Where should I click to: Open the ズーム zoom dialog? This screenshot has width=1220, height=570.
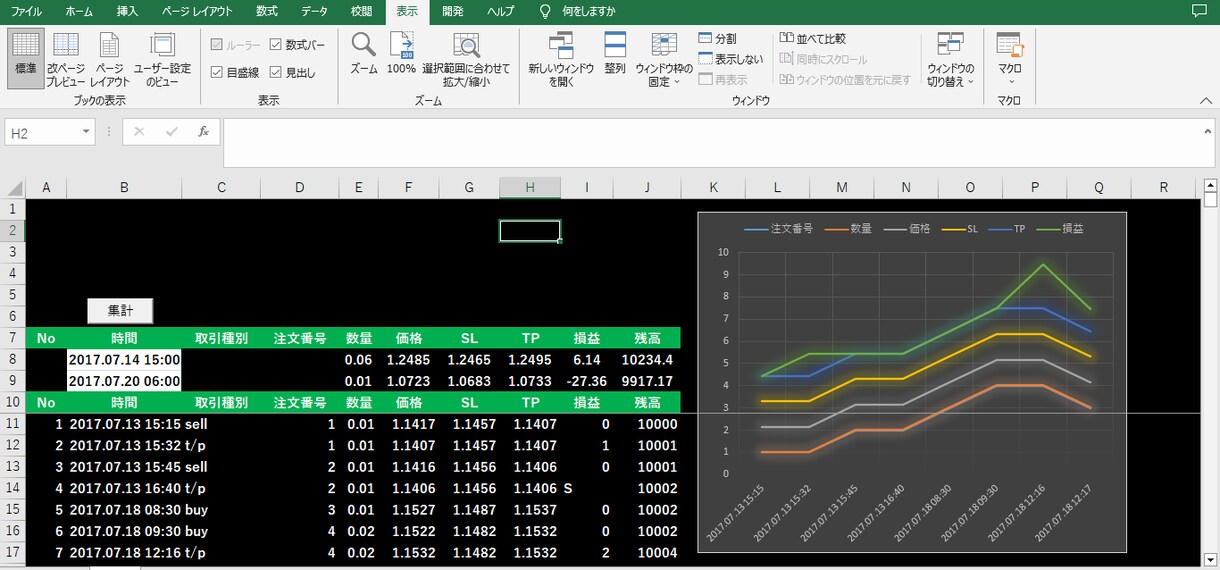click(x=363, y=53)
